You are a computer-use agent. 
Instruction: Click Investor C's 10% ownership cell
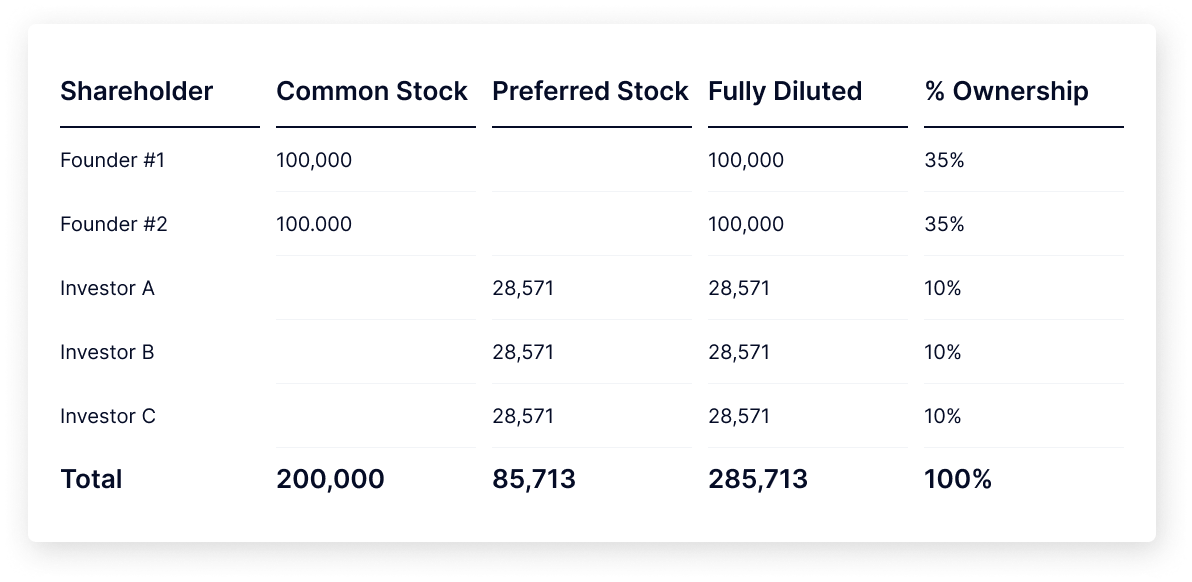coord(943,416)
